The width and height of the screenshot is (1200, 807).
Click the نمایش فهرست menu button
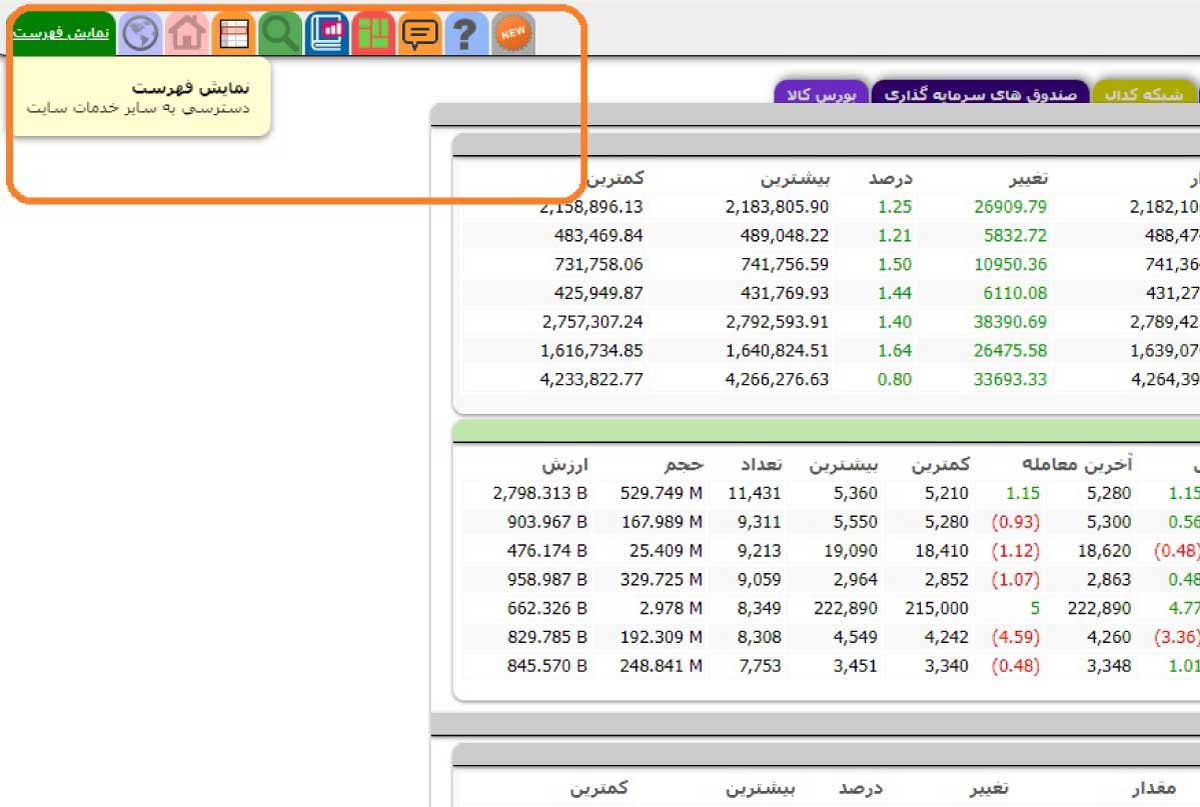click(x=62, y=33)
